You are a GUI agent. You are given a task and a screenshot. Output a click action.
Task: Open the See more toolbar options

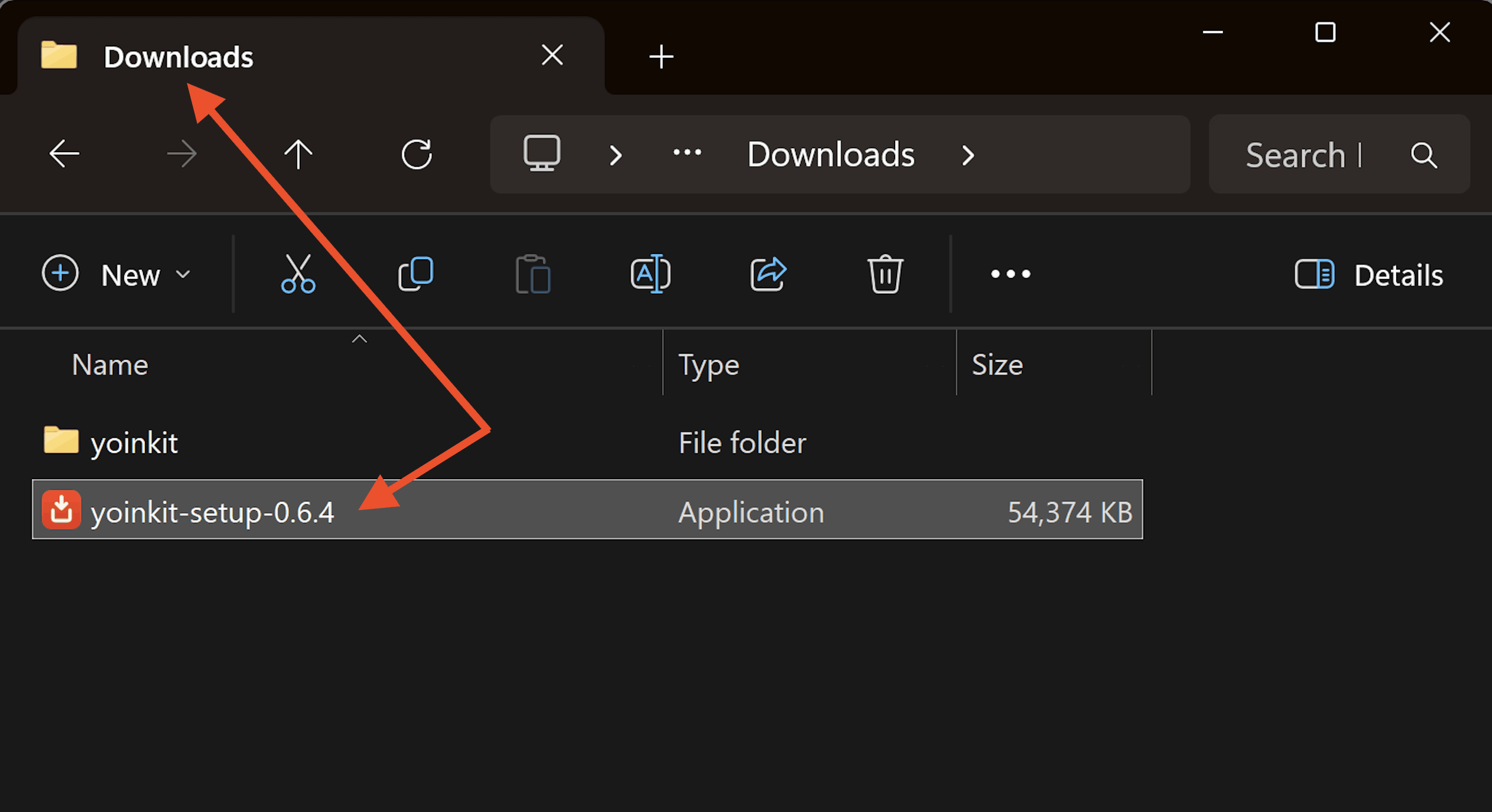pyautogui.click(x=1010, y=274)
